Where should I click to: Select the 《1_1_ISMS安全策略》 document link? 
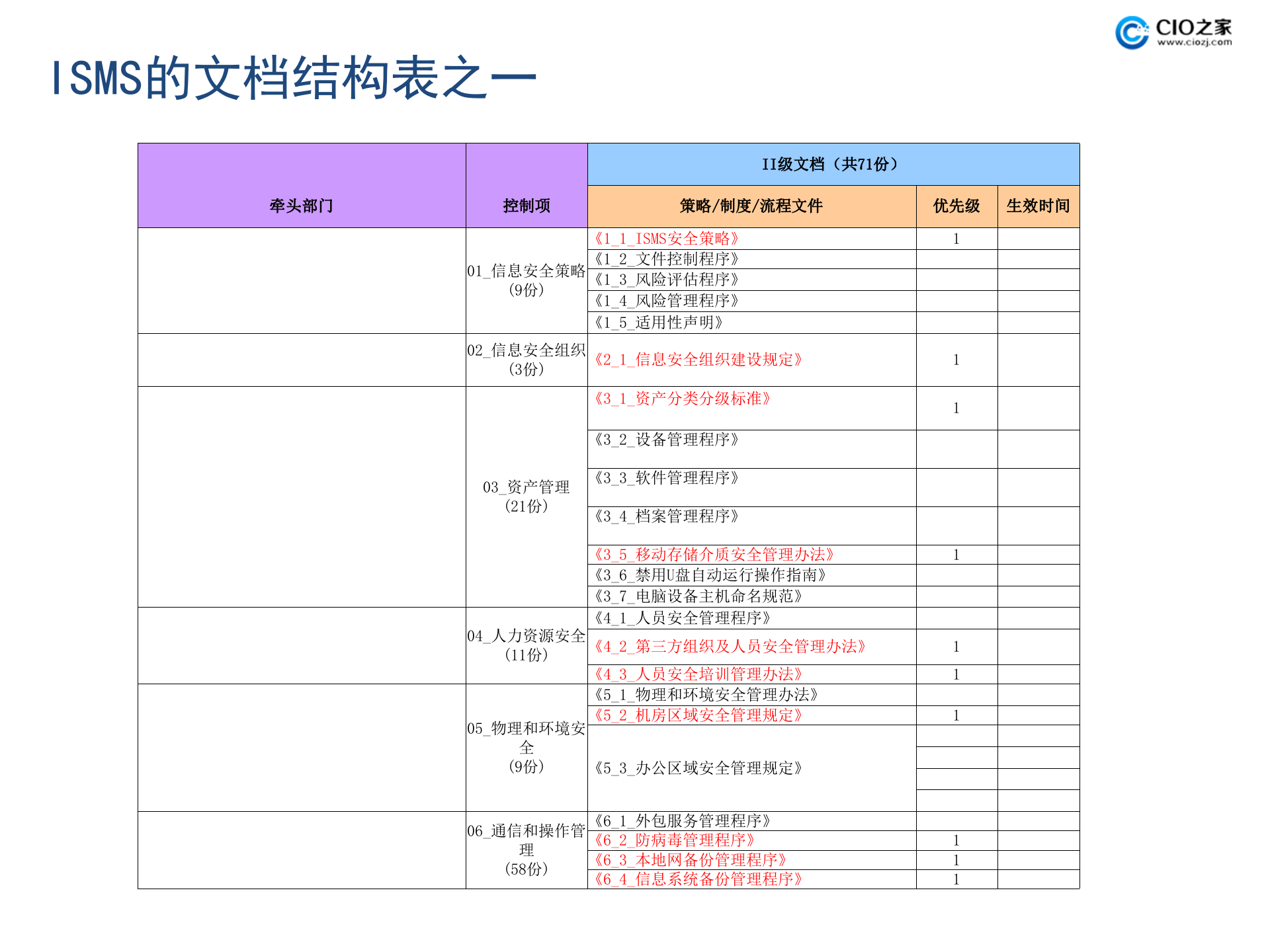[668, 239]
